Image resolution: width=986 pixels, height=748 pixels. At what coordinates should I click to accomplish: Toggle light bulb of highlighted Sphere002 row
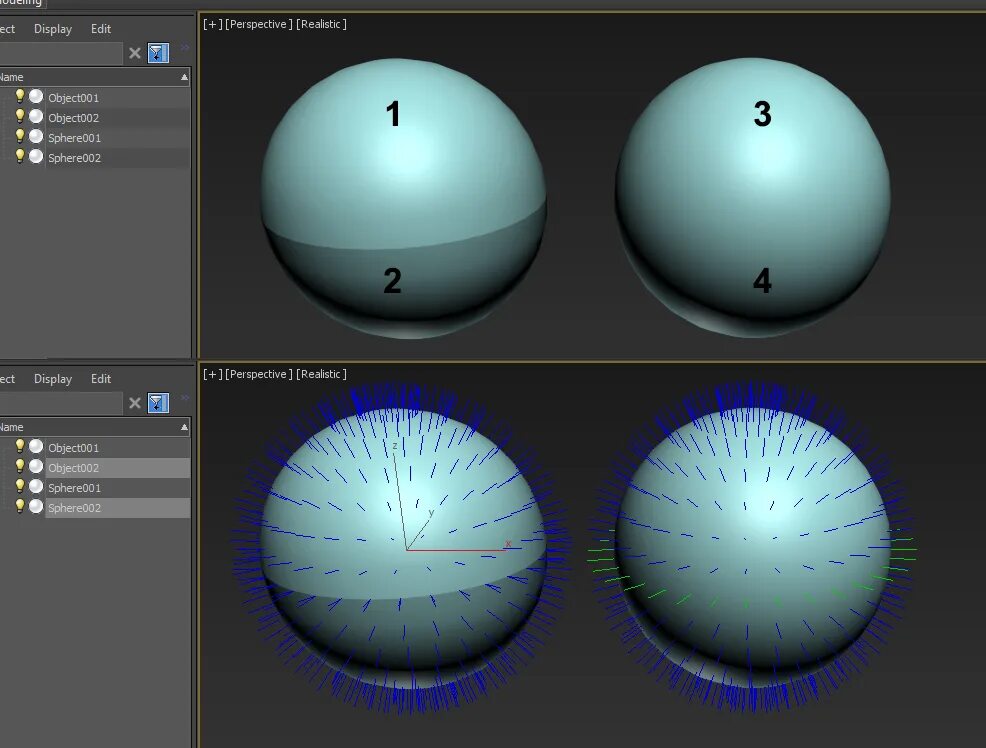(20, 506)
